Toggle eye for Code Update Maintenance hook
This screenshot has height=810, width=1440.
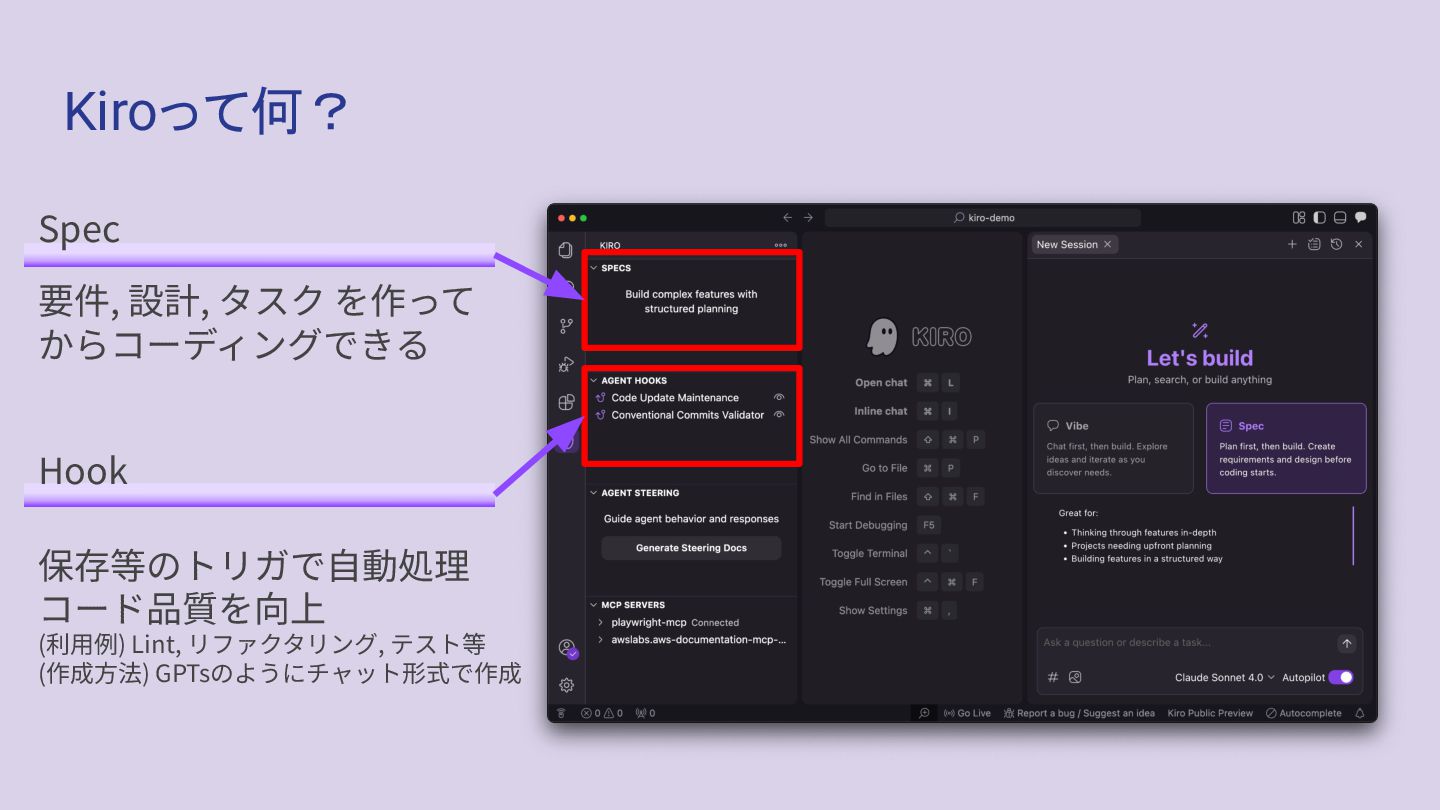pos(779,398)
